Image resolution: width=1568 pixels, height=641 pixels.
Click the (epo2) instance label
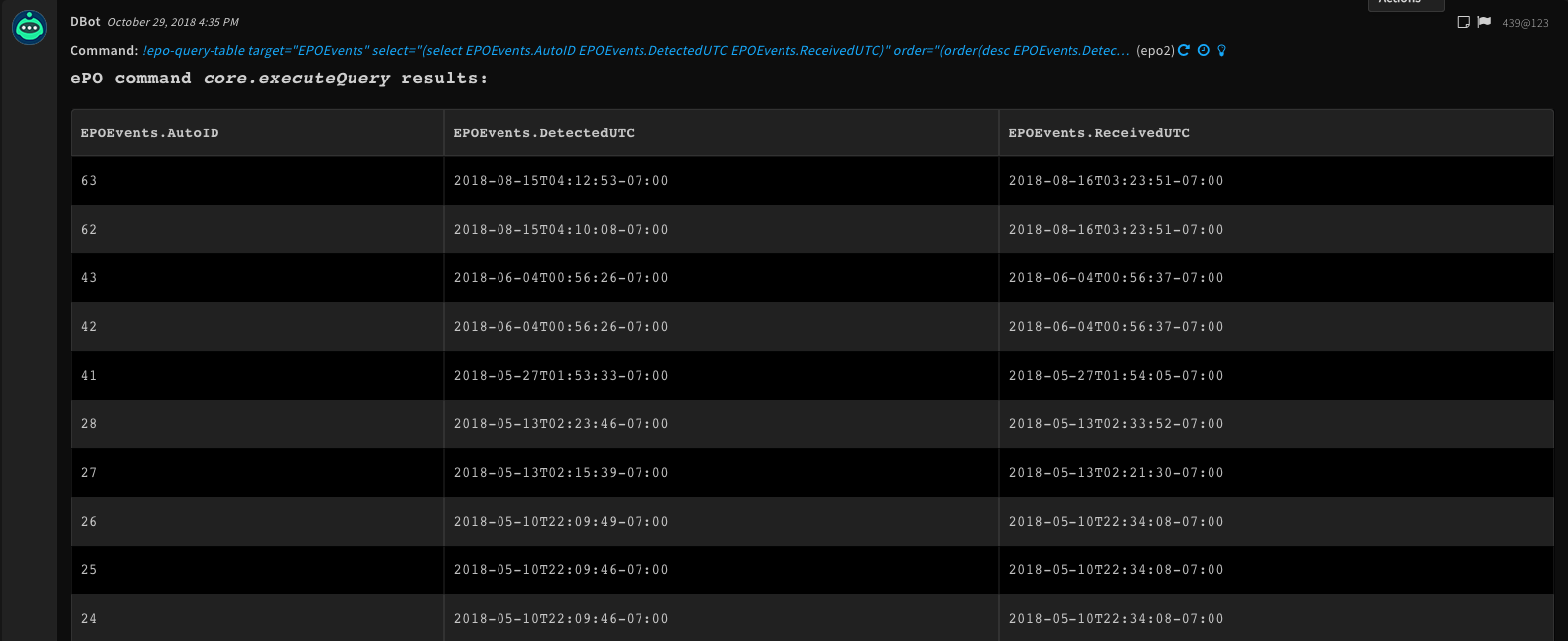[1156, 50]
